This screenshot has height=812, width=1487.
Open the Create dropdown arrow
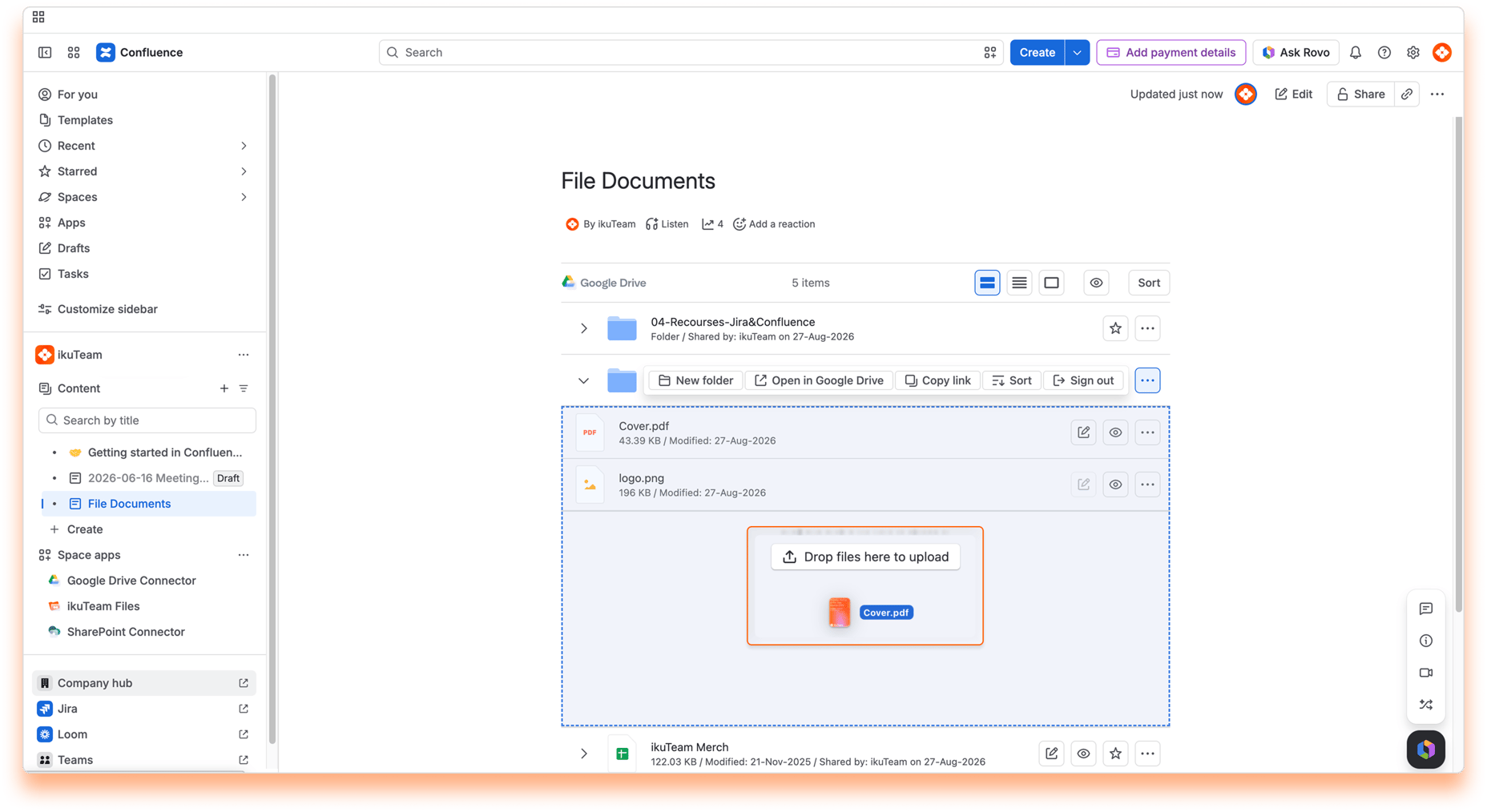pos(1077,52)
